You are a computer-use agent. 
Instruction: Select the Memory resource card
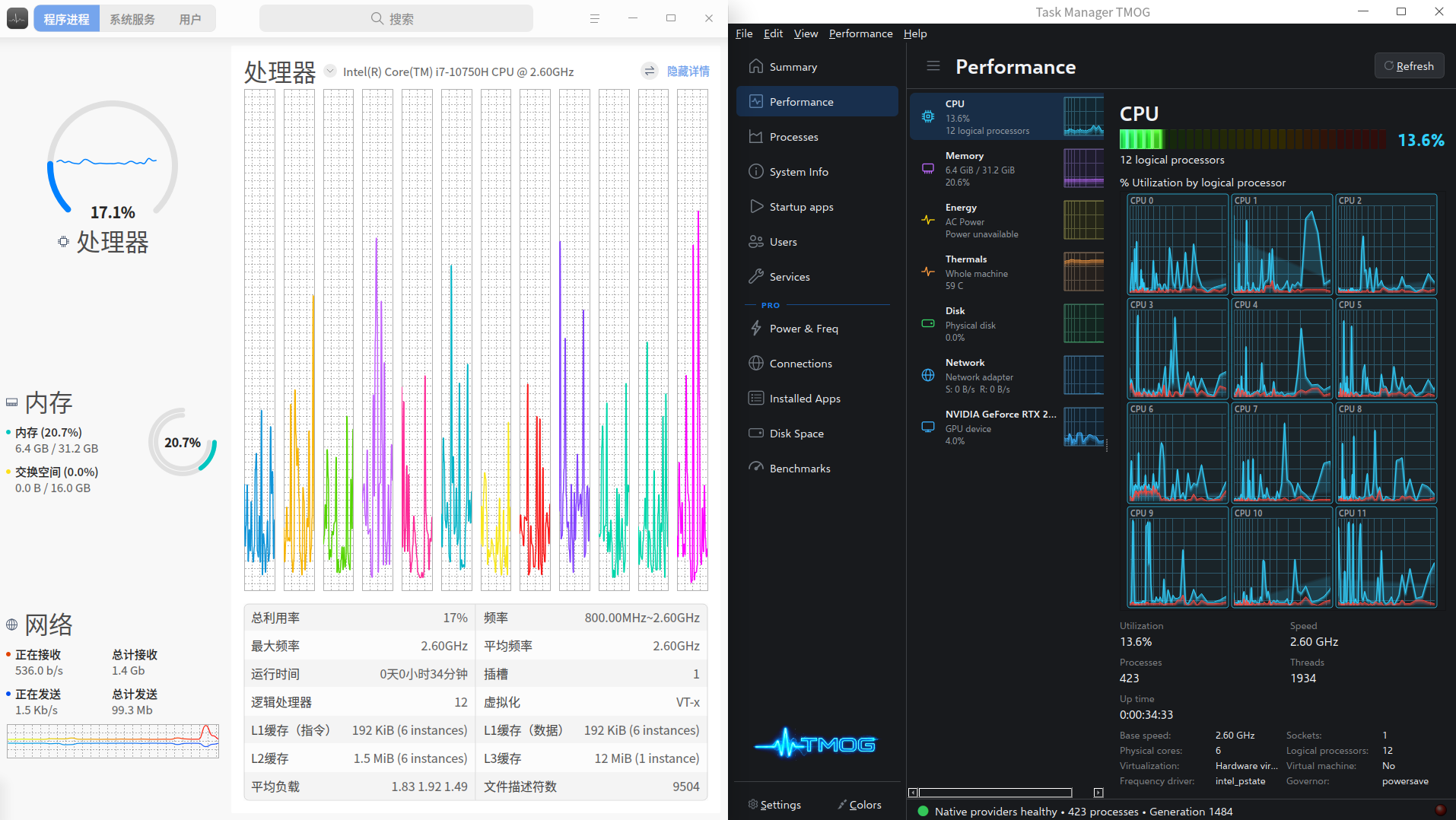coord(1007,168)
